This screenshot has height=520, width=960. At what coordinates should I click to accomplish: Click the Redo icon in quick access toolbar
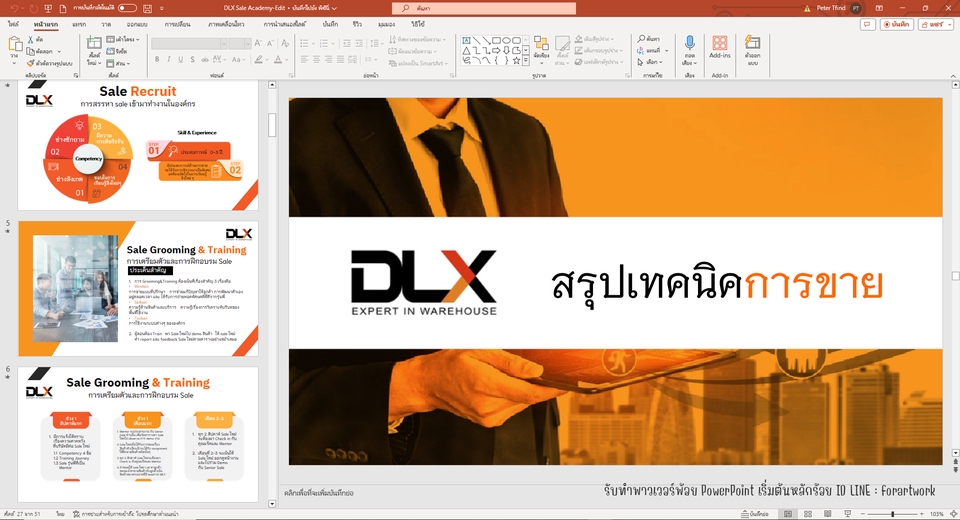click(x=32, y=8)
